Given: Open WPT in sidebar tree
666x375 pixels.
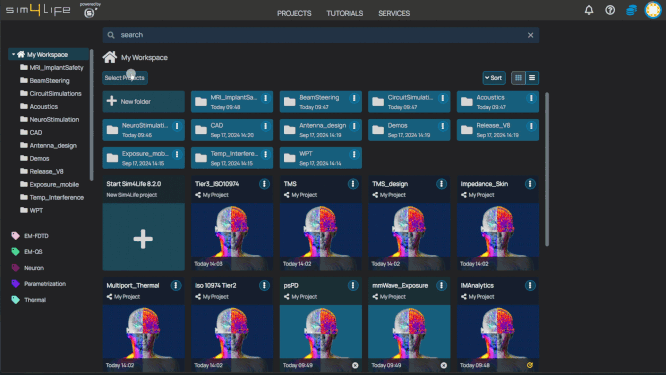Looking at the screenshot, I should 31,210.
